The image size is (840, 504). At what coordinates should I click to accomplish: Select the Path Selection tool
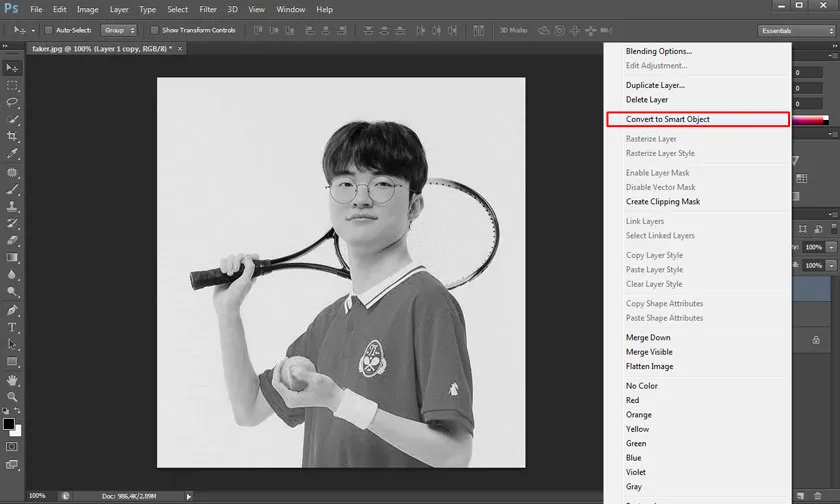coord(12,344)
